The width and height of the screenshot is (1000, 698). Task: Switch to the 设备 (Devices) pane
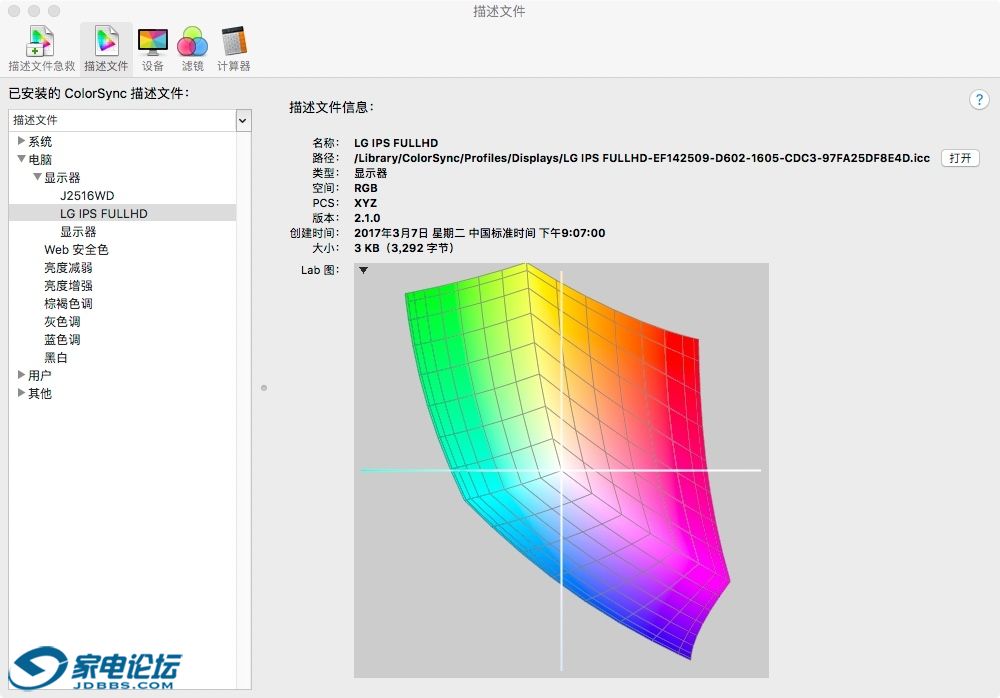153,48
